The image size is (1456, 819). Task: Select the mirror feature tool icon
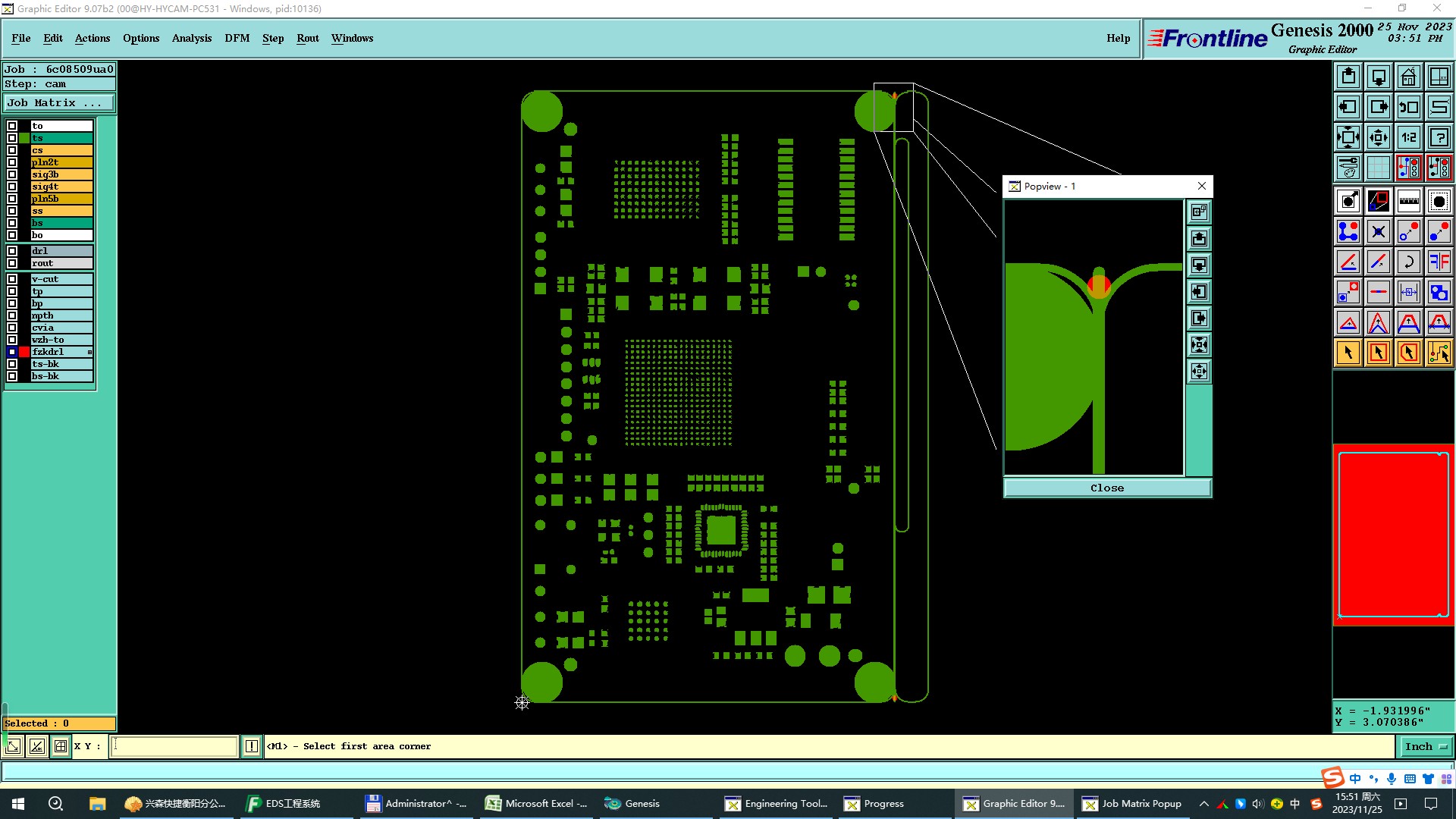[1439, 262]
